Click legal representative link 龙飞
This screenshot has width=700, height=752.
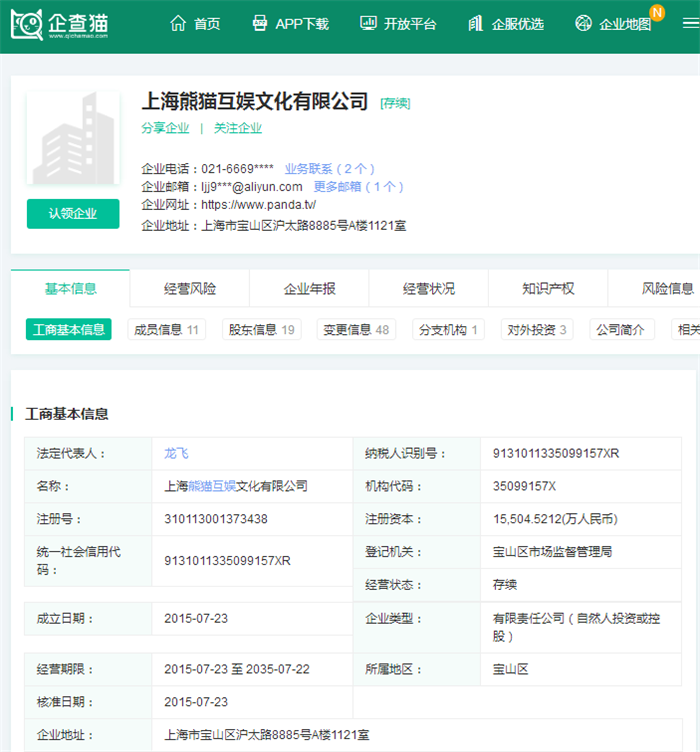coord(176,453)
